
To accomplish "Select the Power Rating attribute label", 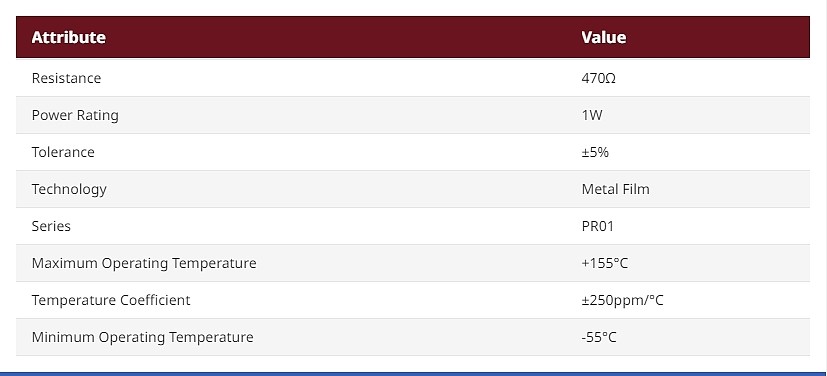I will (x=75, y=115).
